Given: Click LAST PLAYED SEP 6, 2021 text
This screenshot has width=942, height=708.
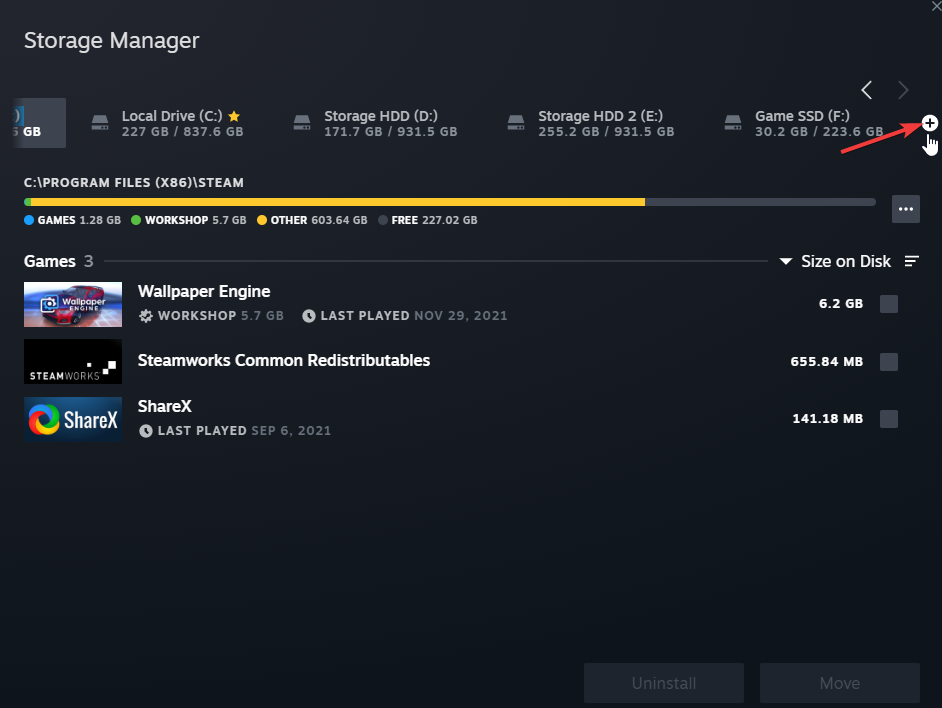Looking at the screenshot, I should tap(244, 430).
